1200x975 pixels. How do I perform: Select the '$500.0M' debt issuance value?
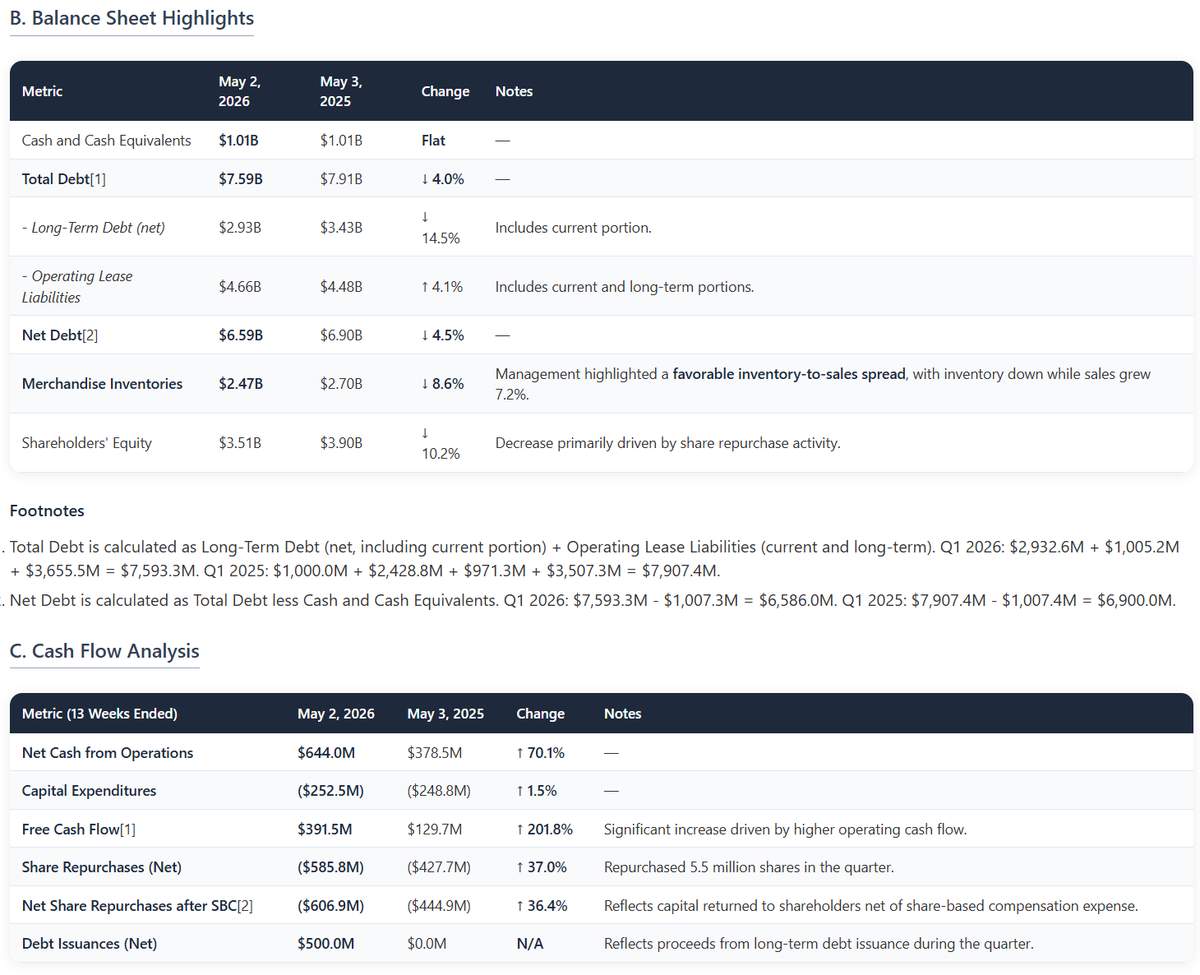coord(328,943)
